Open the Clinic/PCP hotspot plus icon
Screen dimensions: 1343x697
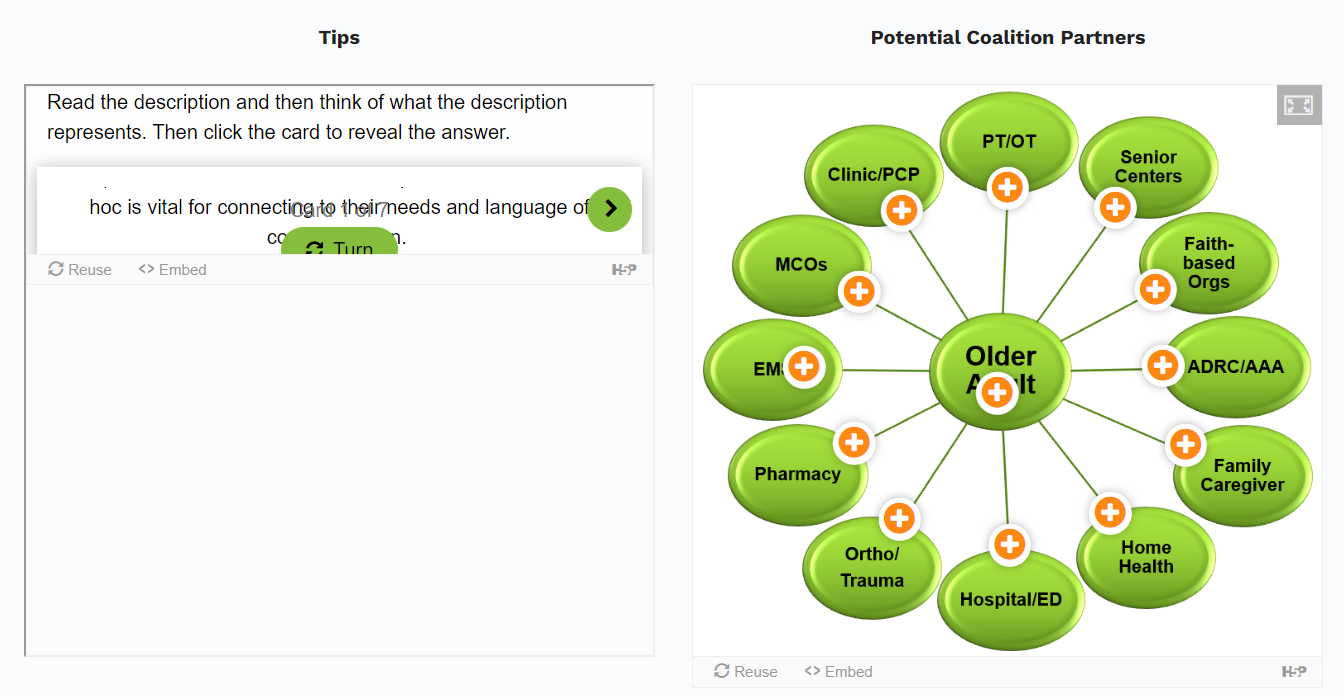[902, 211]
